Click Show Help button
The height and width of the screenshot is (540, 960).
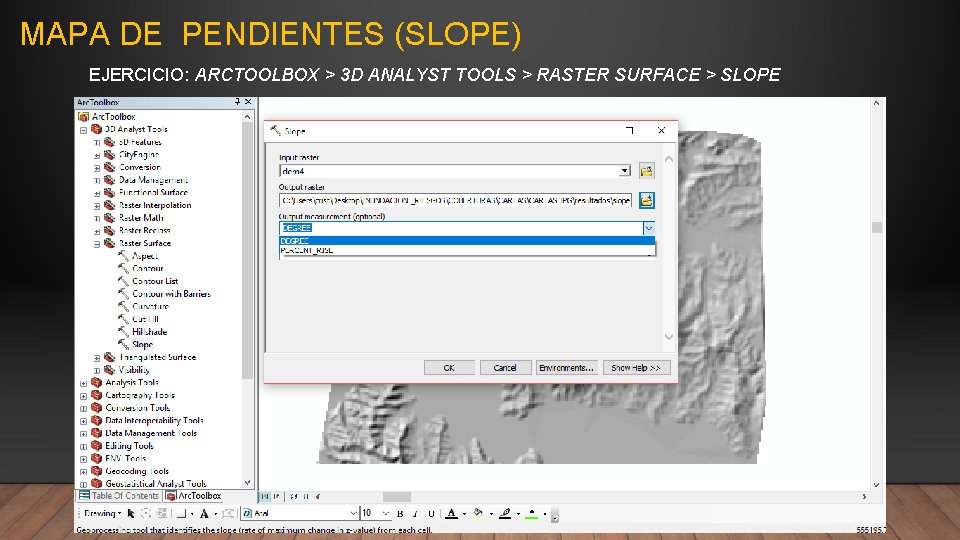(x=636, y=367)
